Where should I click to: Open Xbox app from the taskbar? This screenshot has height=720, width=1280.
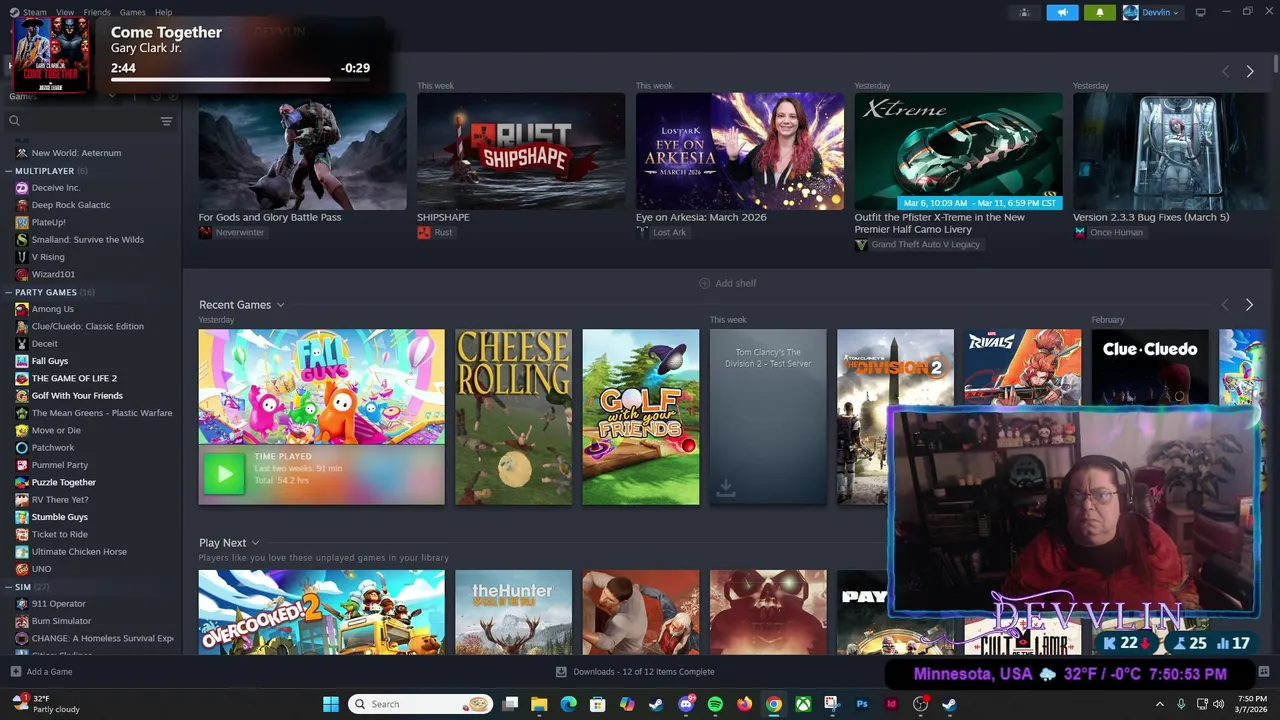tap(803, 704)
